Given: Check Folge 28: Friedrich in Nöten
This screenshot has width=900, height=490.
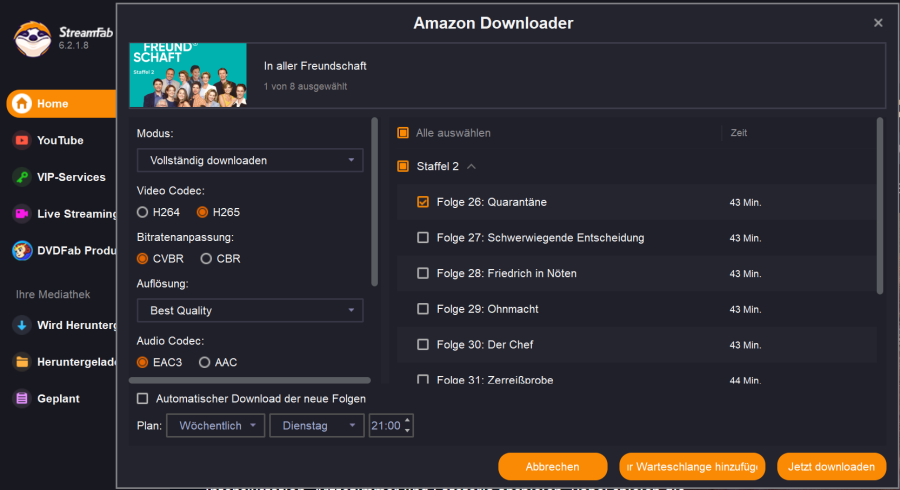Looking at the screenshot, I should [423, 273].
